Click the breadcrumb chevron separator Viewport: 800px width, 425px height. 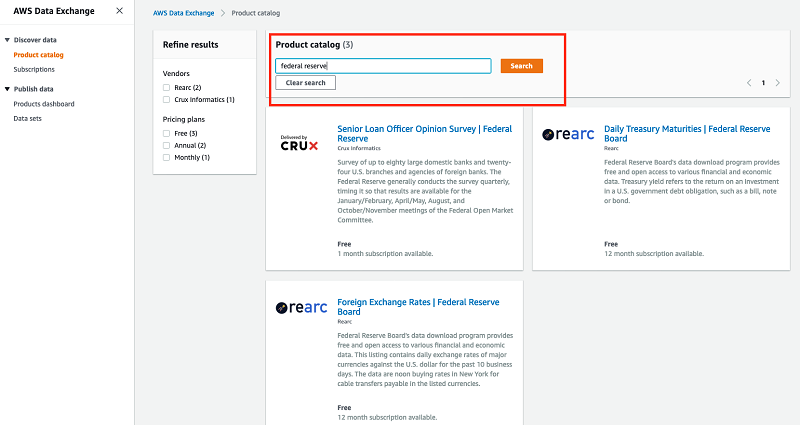point(223,13)
